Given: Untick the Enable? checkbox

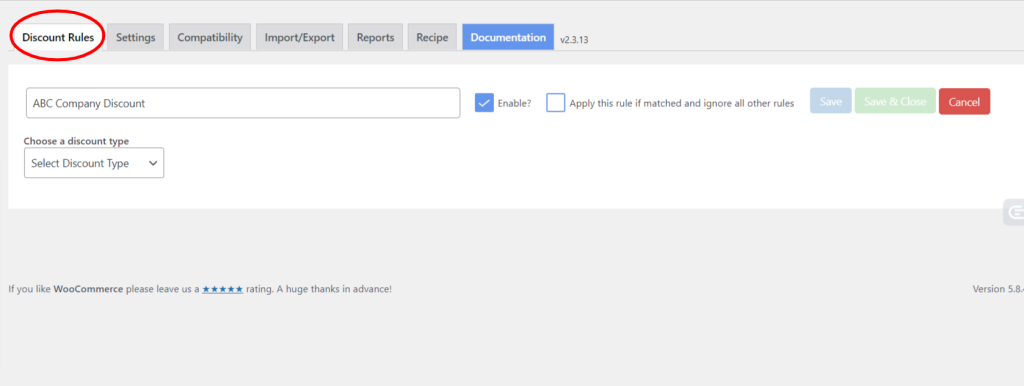Looking at the screenshot, I should tap(484, 103).
